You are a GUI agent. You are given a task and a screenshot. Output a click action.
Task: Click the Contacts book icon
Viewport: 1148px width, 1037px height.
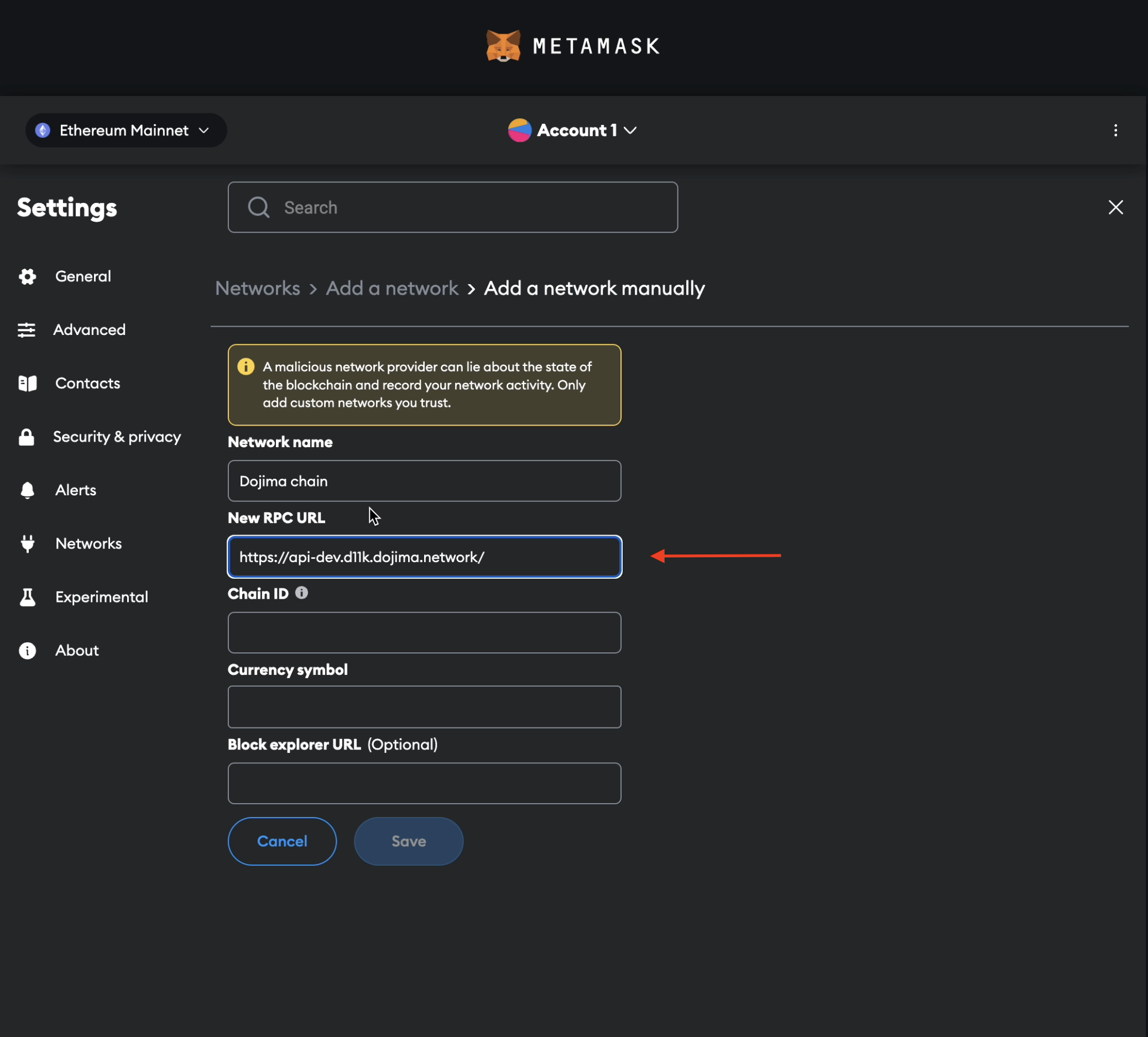pos(27,383)
